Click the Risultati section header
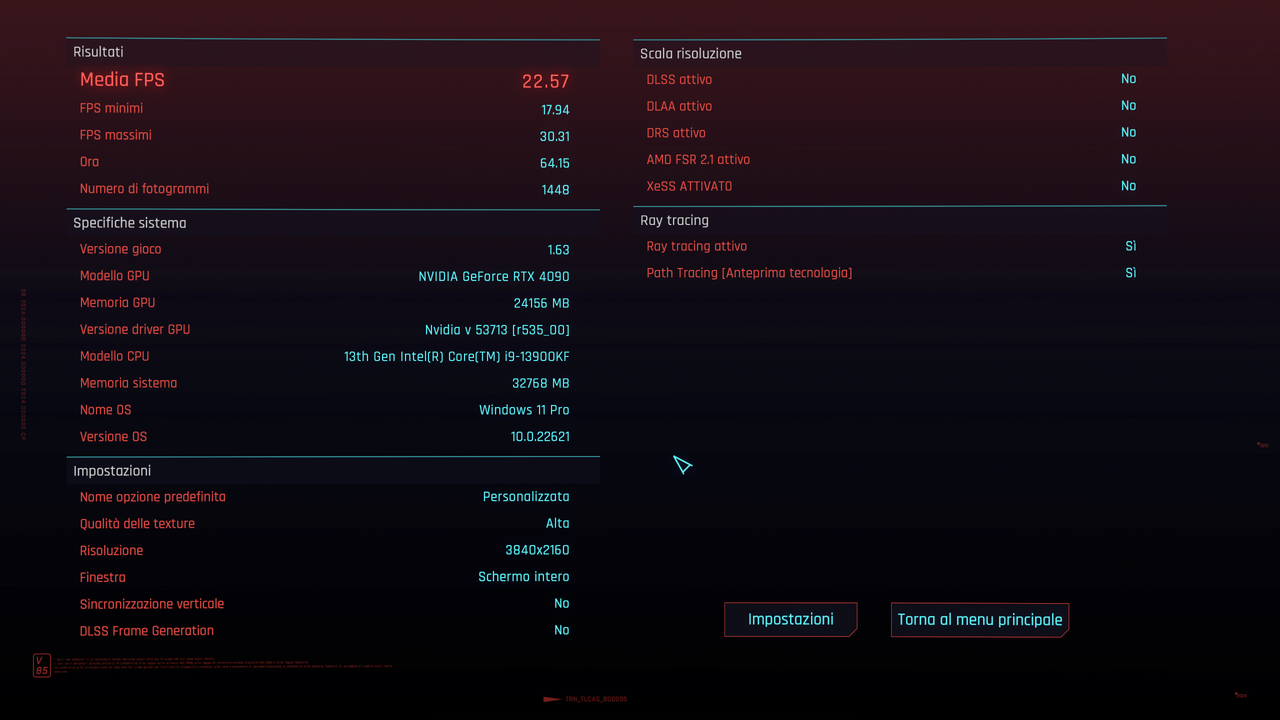Screen dimensions: 1280x720 click(x=98, y=52)
